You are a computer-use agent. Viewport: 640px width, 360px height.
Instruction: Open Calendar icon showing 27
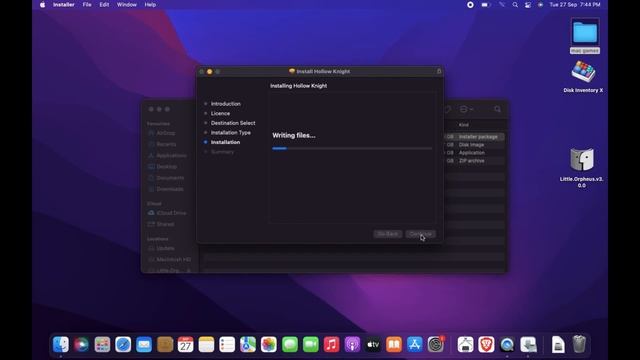(185, 344)
